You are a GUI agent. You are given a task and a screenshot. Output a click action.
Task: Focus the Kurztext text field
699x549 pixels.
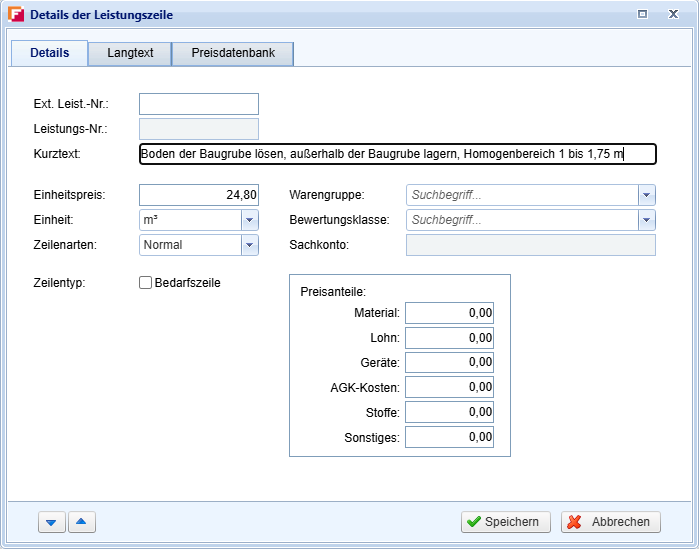(x=397, y=154)
